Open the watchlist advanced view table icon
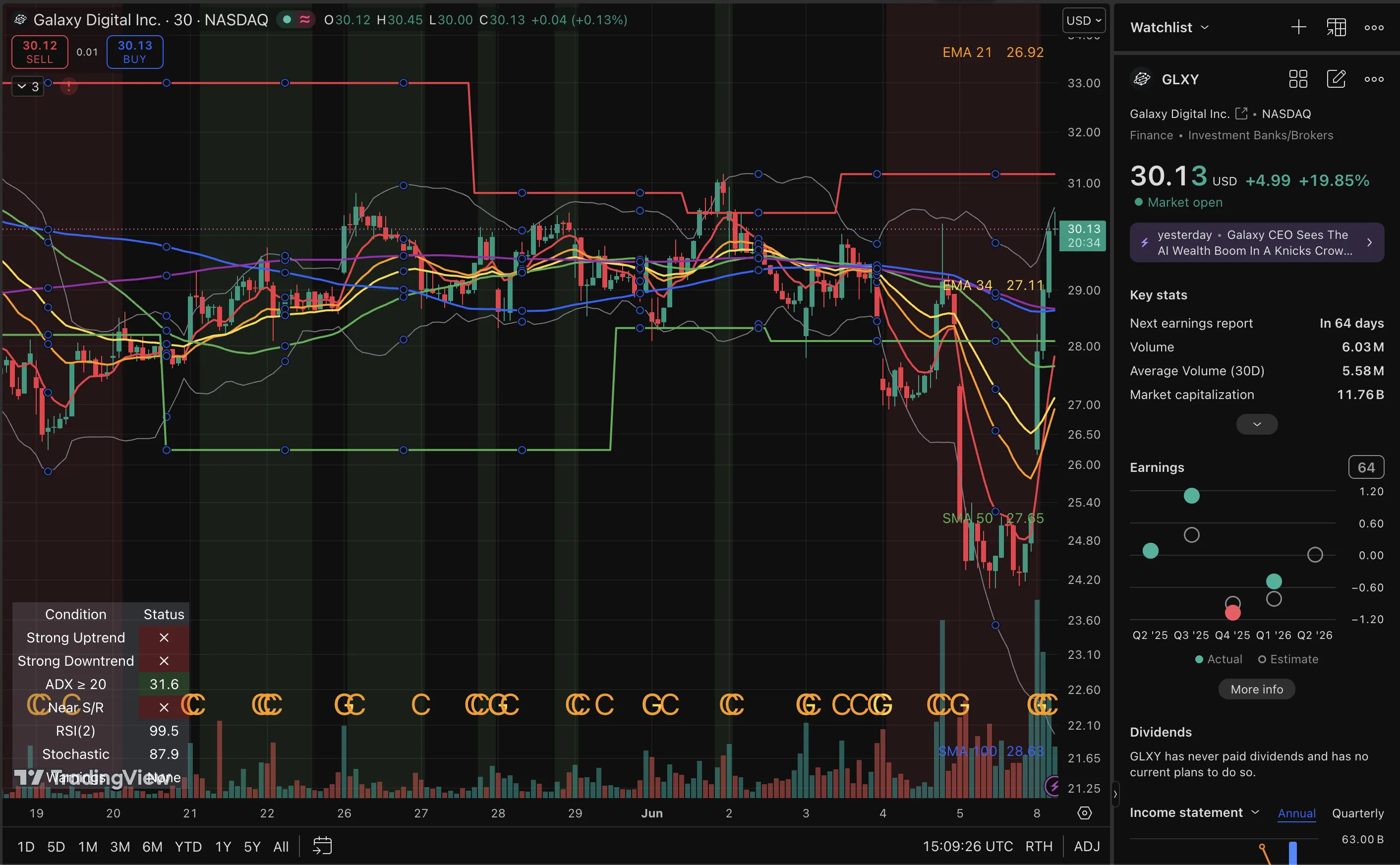The height and width of the screenshot is (865, 1400). pyautogui.click(x=1336, y=27)
